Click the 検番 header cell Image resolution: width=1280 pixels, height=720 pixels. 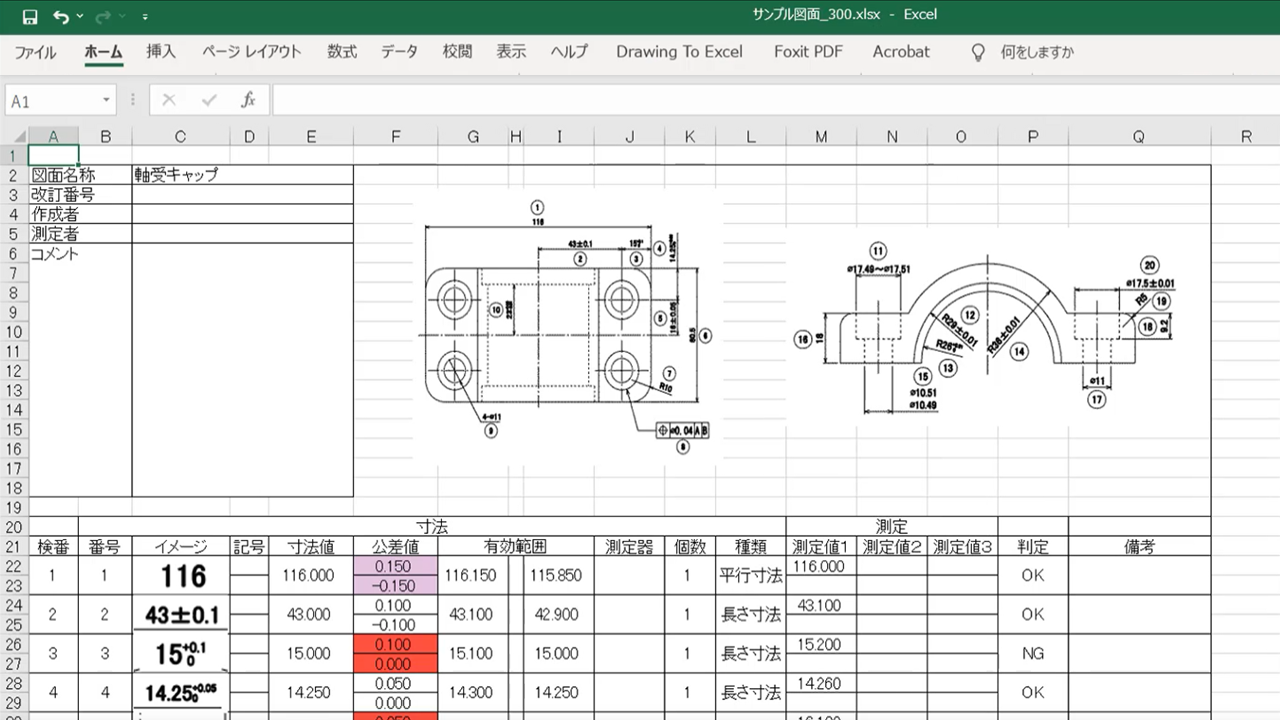[53, 546]
